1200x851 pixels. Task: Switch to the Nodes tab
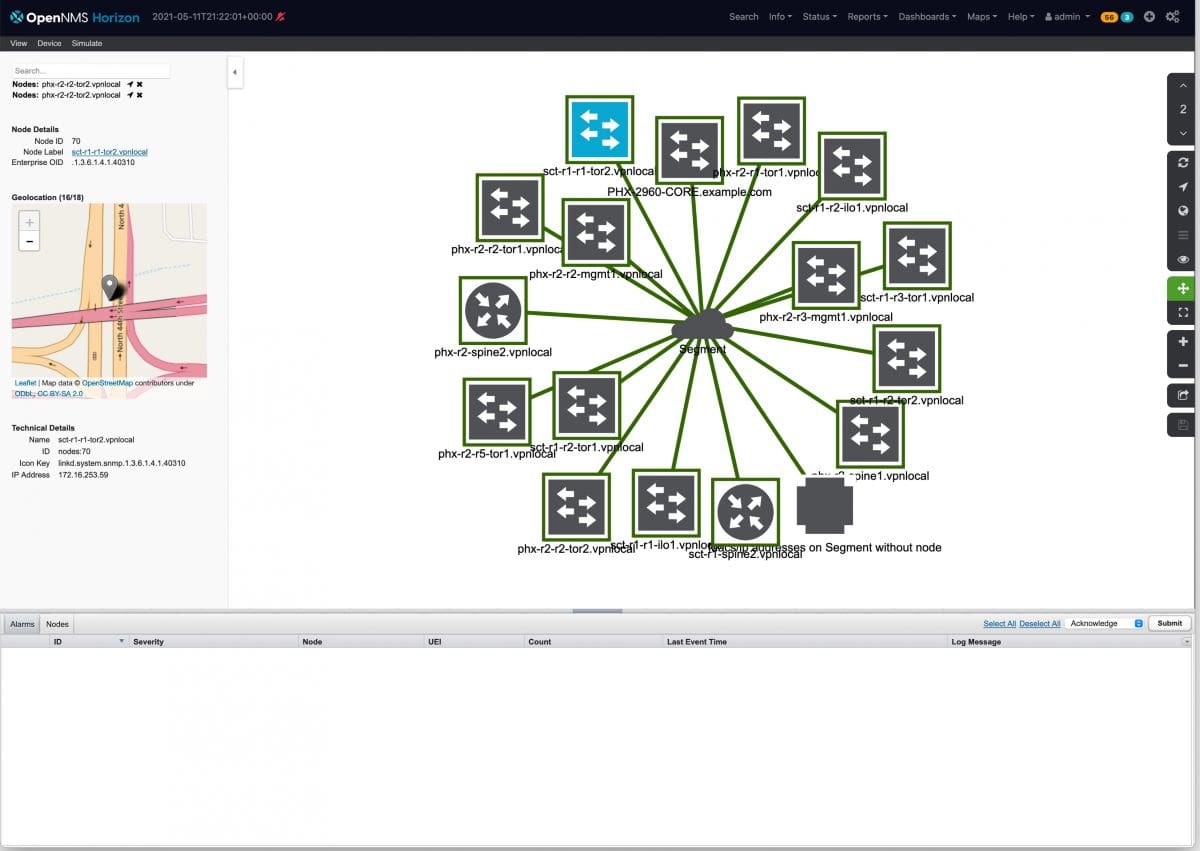tap(56, 623)
